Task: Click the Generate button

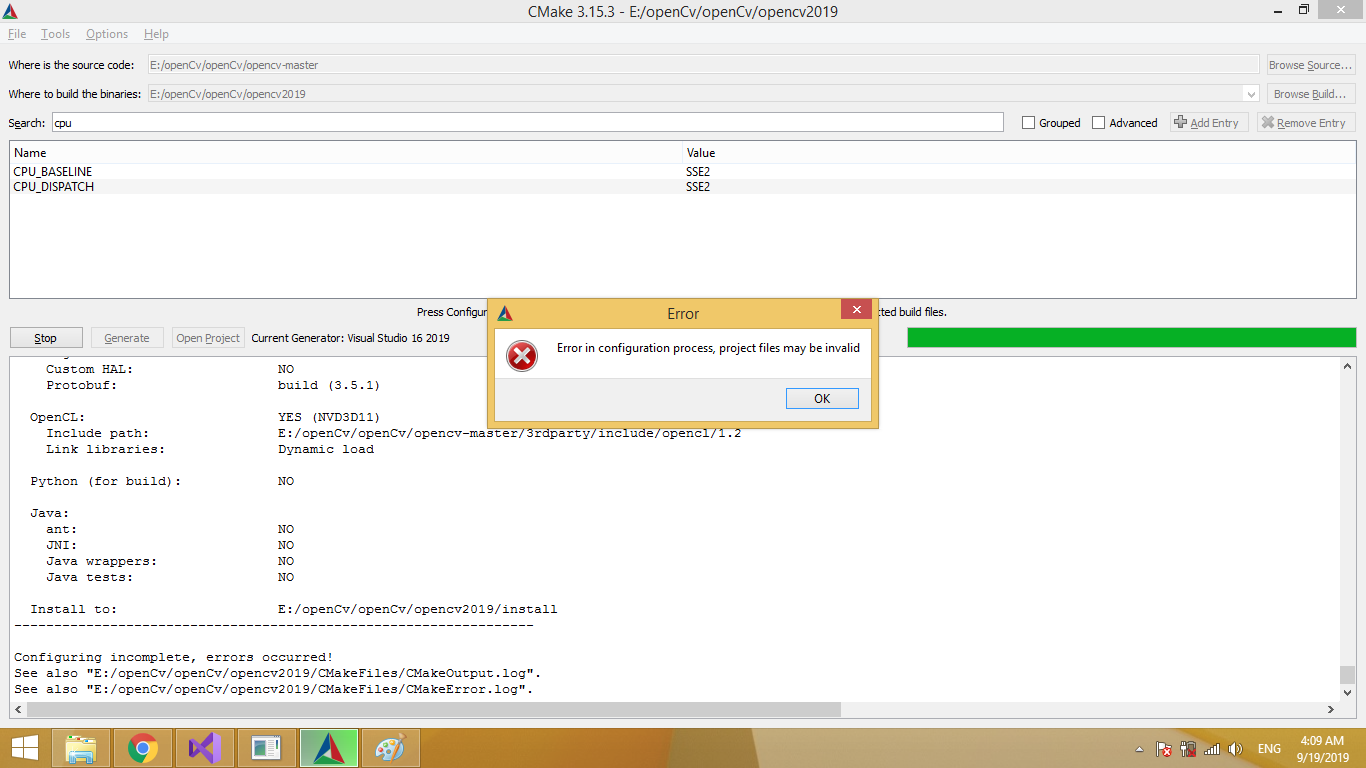Action: pyautogui.click(x=127, y=338)
